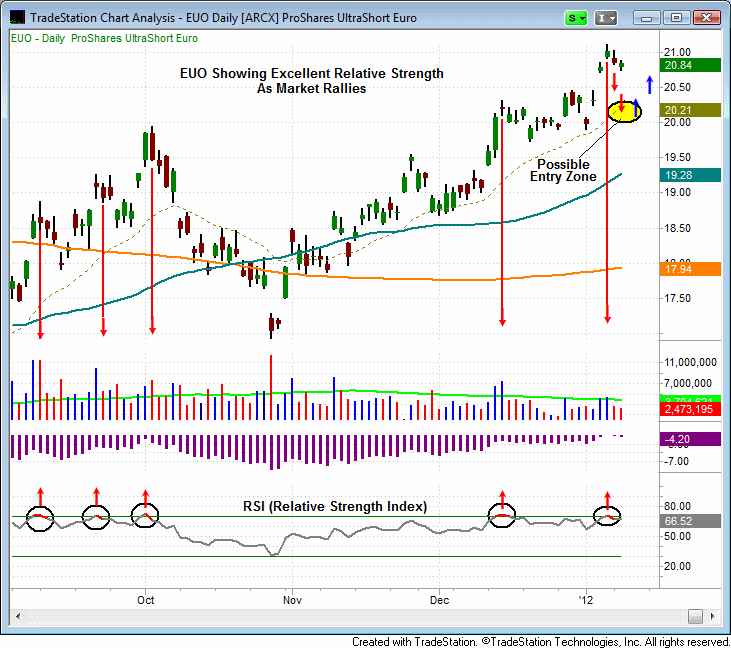
Task: Click the scrollbar right arrow
Action: pyautogui.click(x=712, y=616)
